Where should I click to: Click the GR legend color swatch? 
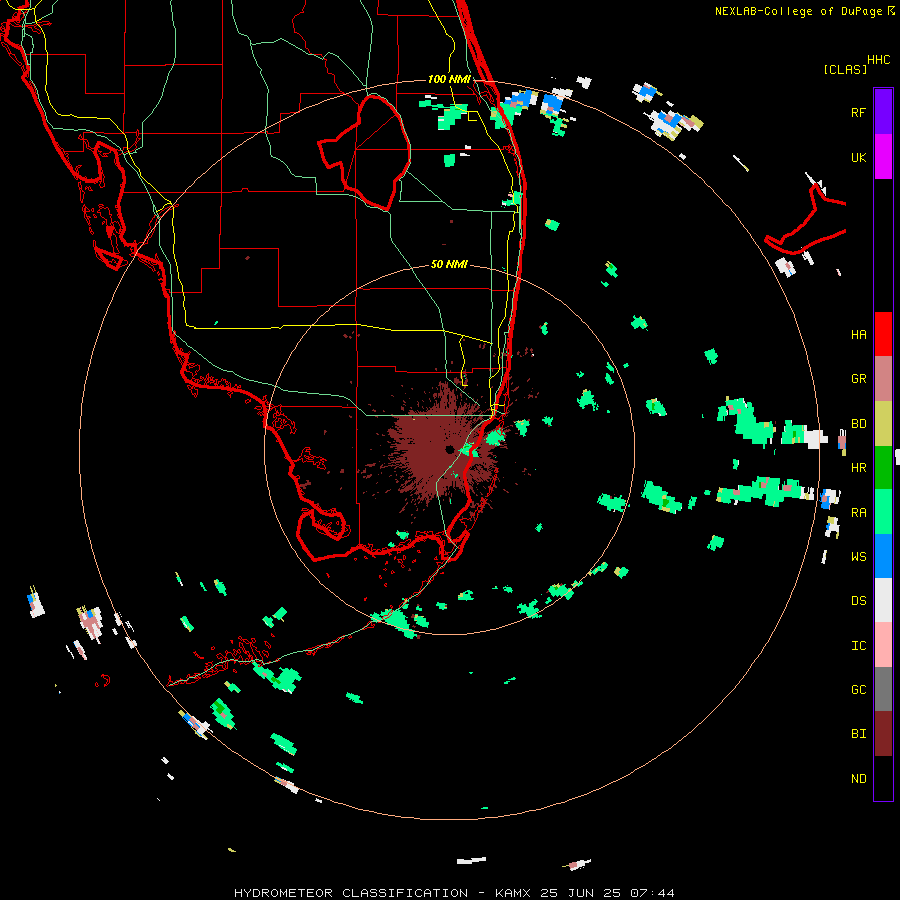coord(883,379)
